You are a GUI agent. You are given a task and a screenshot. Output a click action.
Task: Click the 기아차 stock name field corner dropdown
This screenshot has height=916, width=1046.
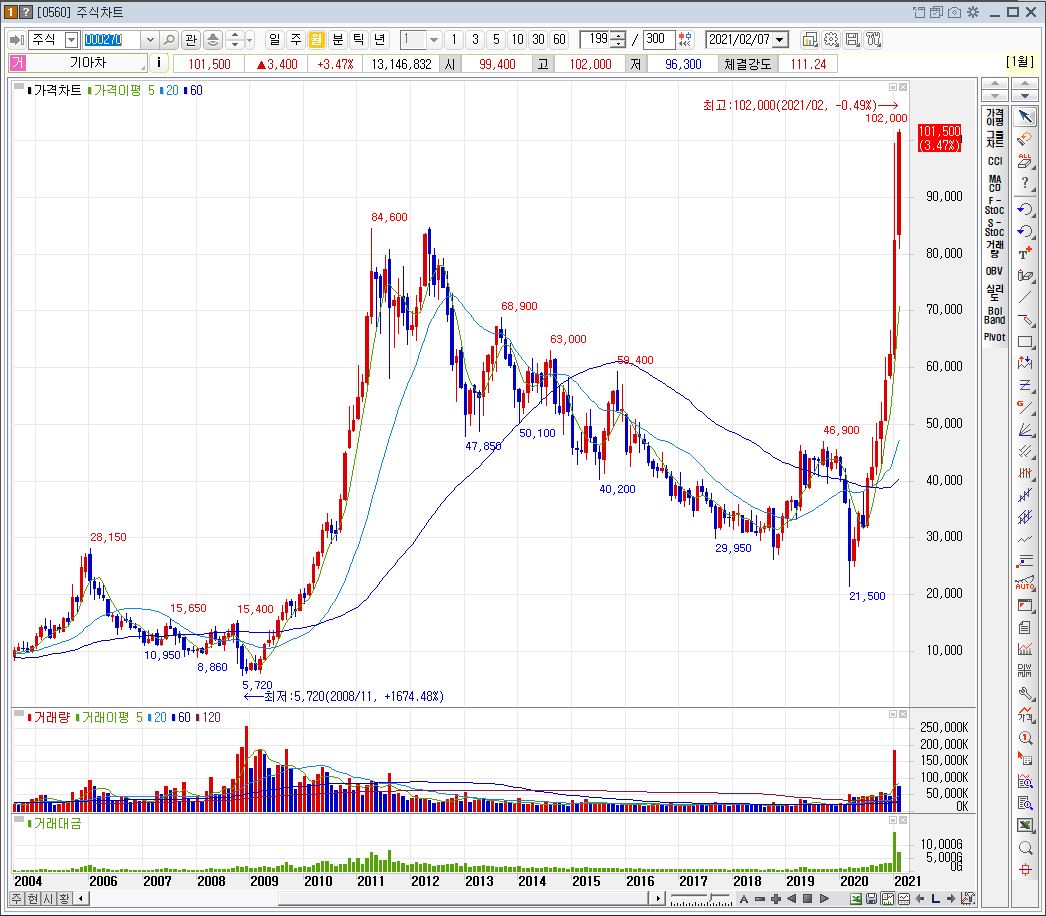tap(143, 67)
